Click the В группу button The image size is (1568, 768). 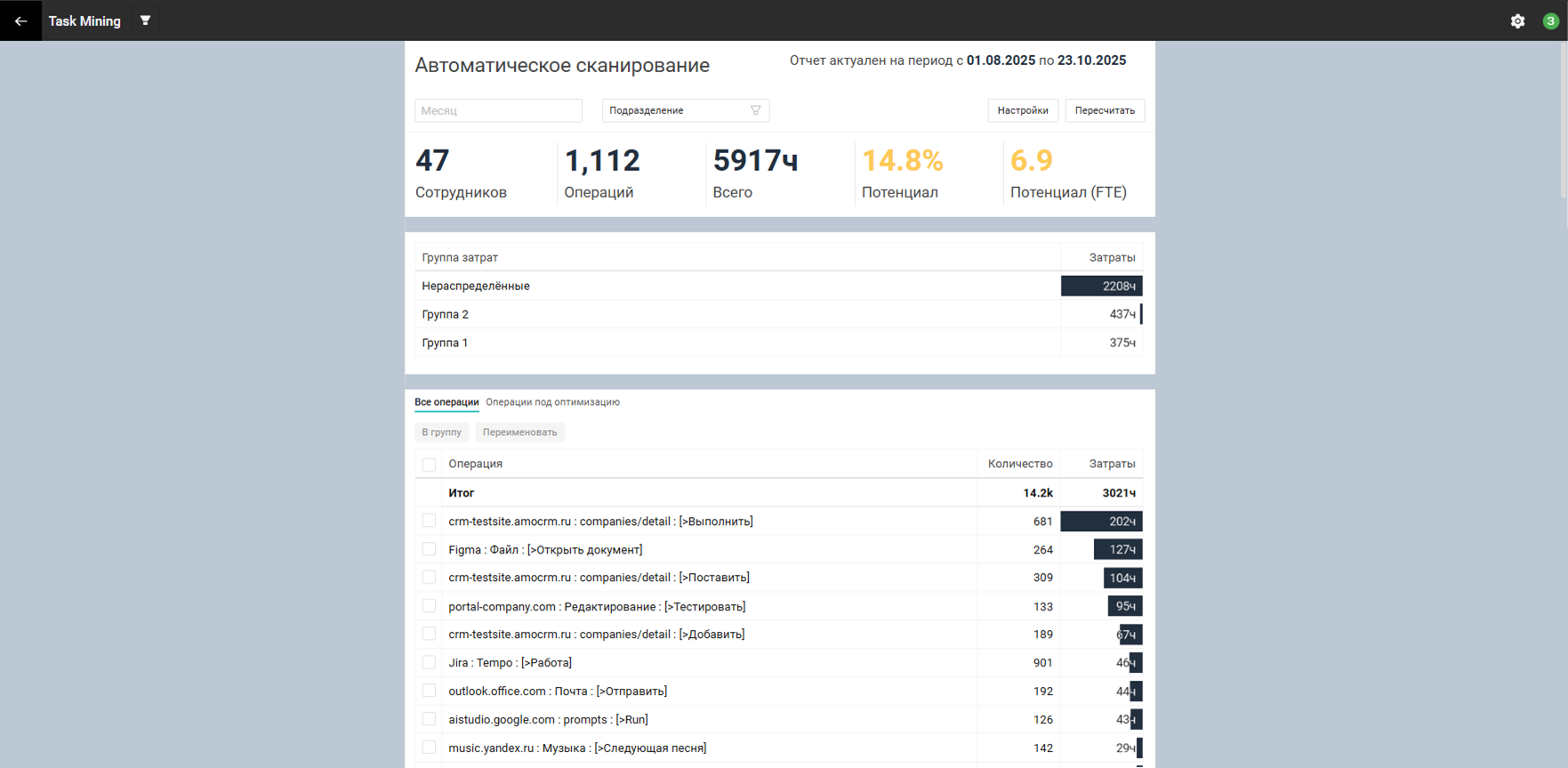[441, 433]
